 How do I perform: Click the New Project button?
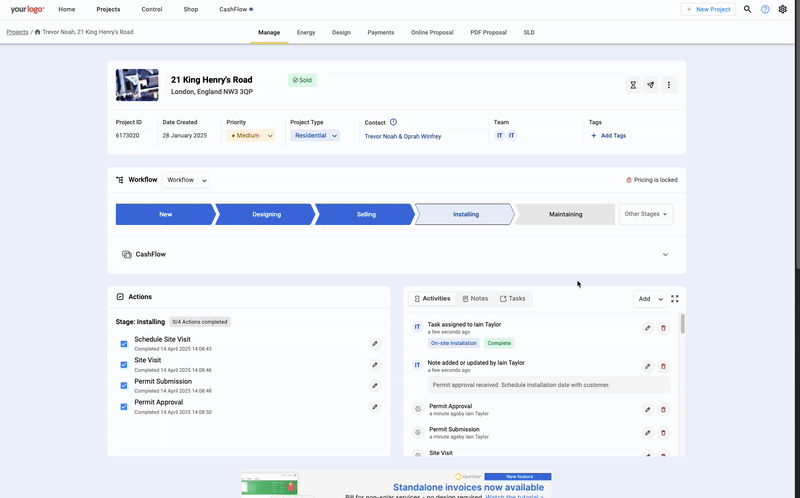point(708,9)
